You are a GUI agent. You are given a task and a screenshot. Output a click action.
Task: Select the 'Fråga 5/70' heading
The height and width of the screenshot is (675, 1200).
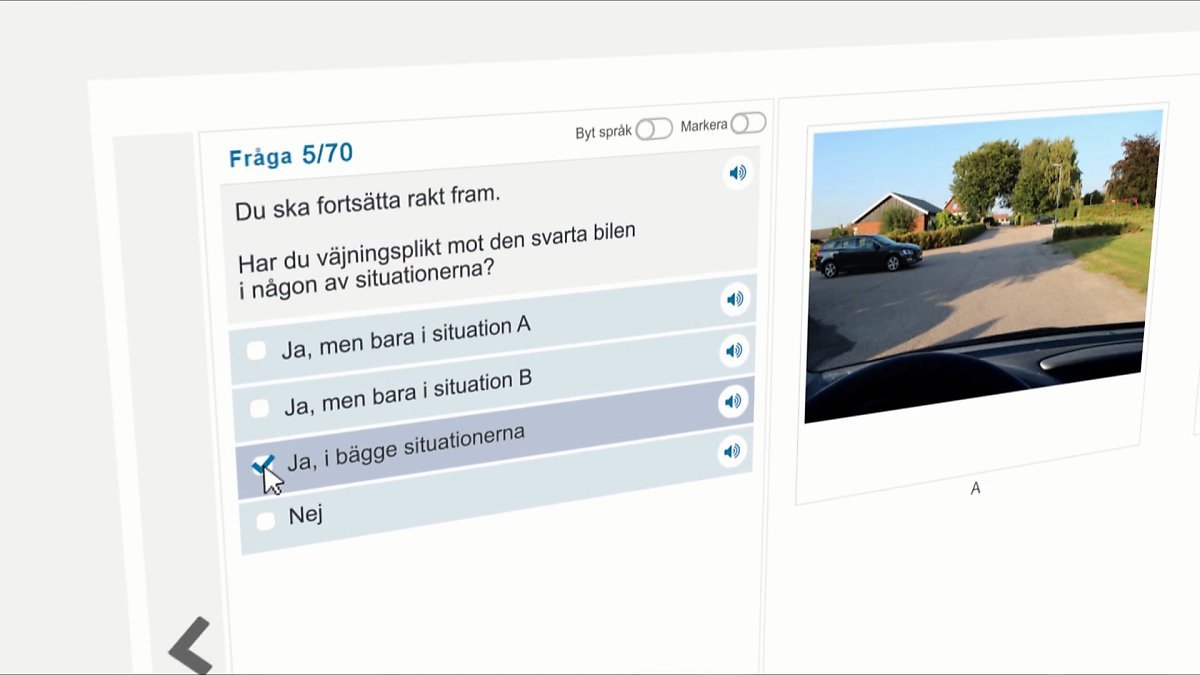(x=291, y=155)
